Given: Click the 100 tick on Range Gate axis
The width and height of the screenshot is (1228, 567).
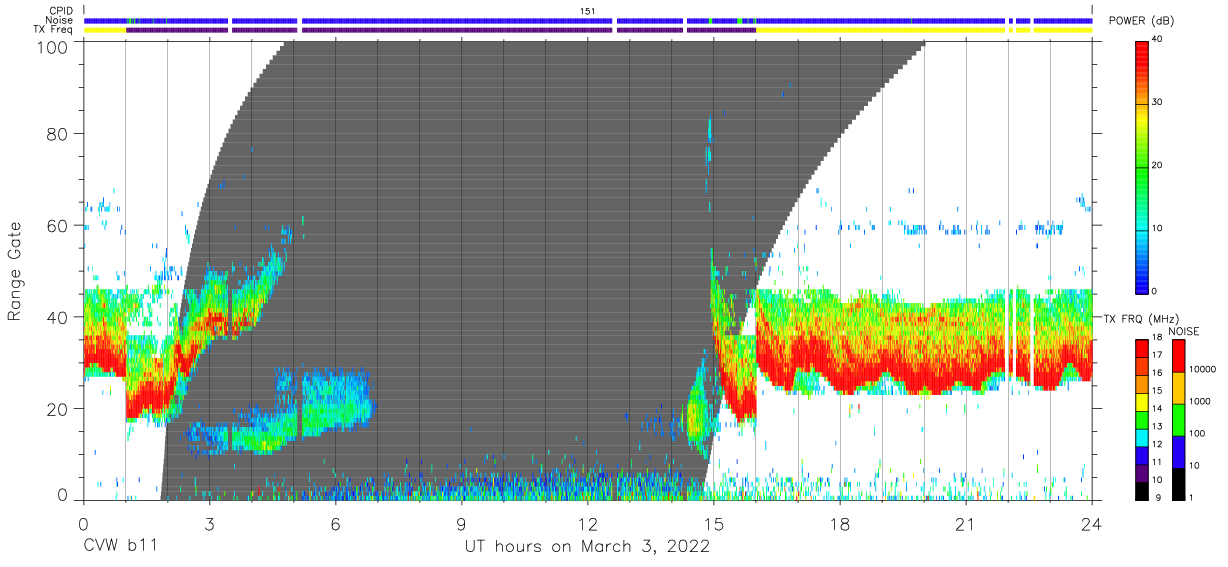Looking at the screenshot, I should coord(52,46).
